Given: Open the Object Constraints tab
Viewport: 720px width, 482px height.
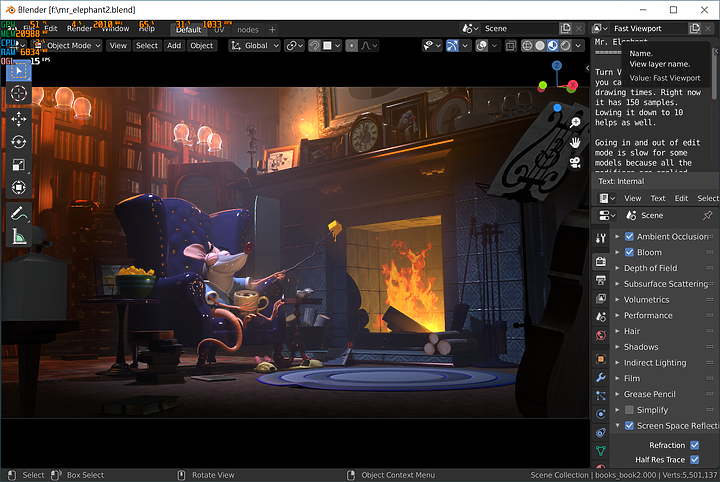Looking at the screenshot, I should (x=601, y=432).
